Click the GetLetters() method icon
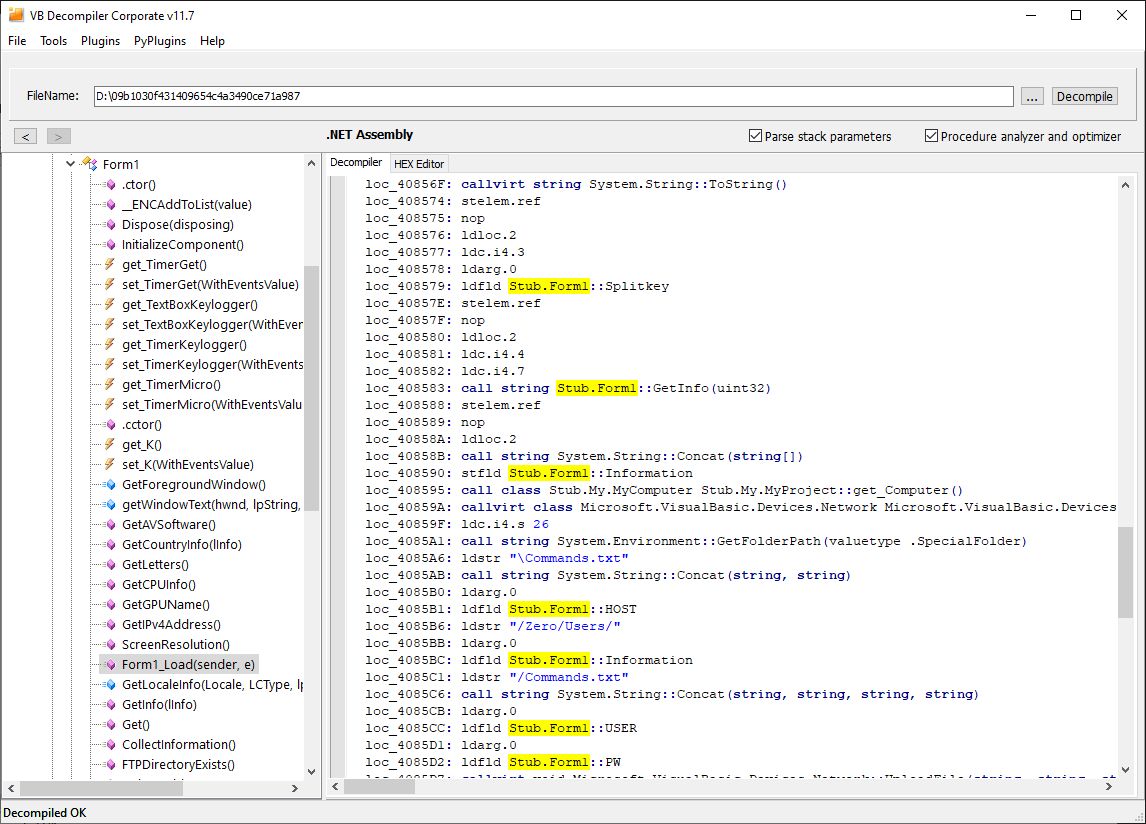 click(x=111, y=564)
